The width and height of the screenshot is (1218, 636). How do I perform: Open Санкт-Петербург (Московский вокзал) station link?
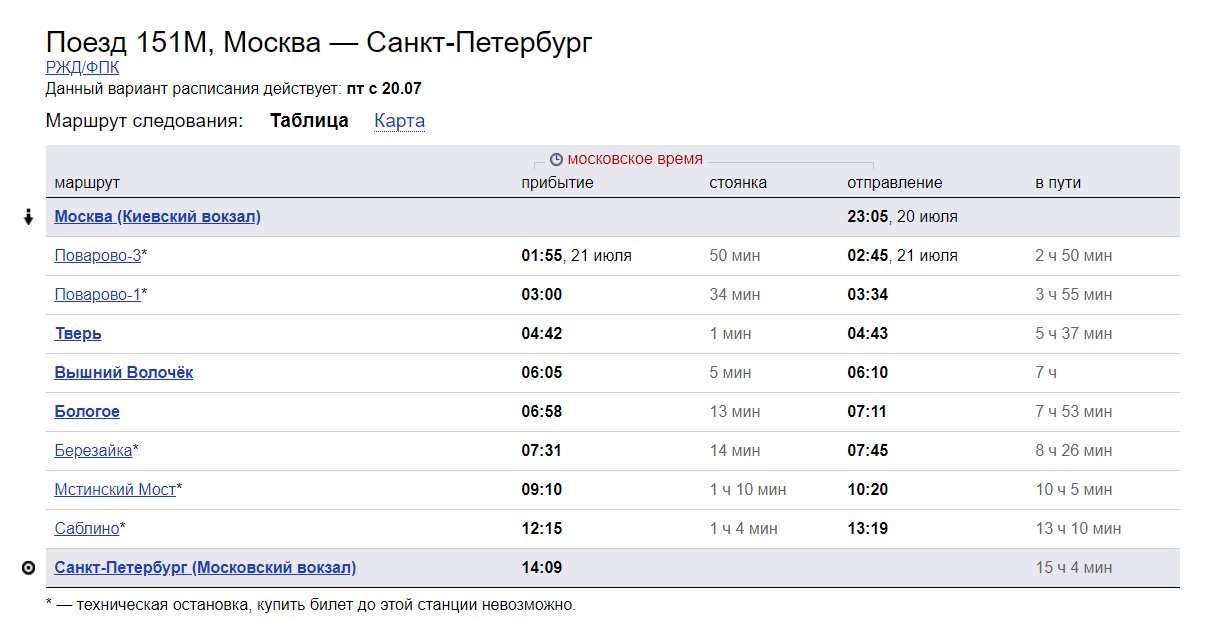pyautogui.click(x=205, y=568)
